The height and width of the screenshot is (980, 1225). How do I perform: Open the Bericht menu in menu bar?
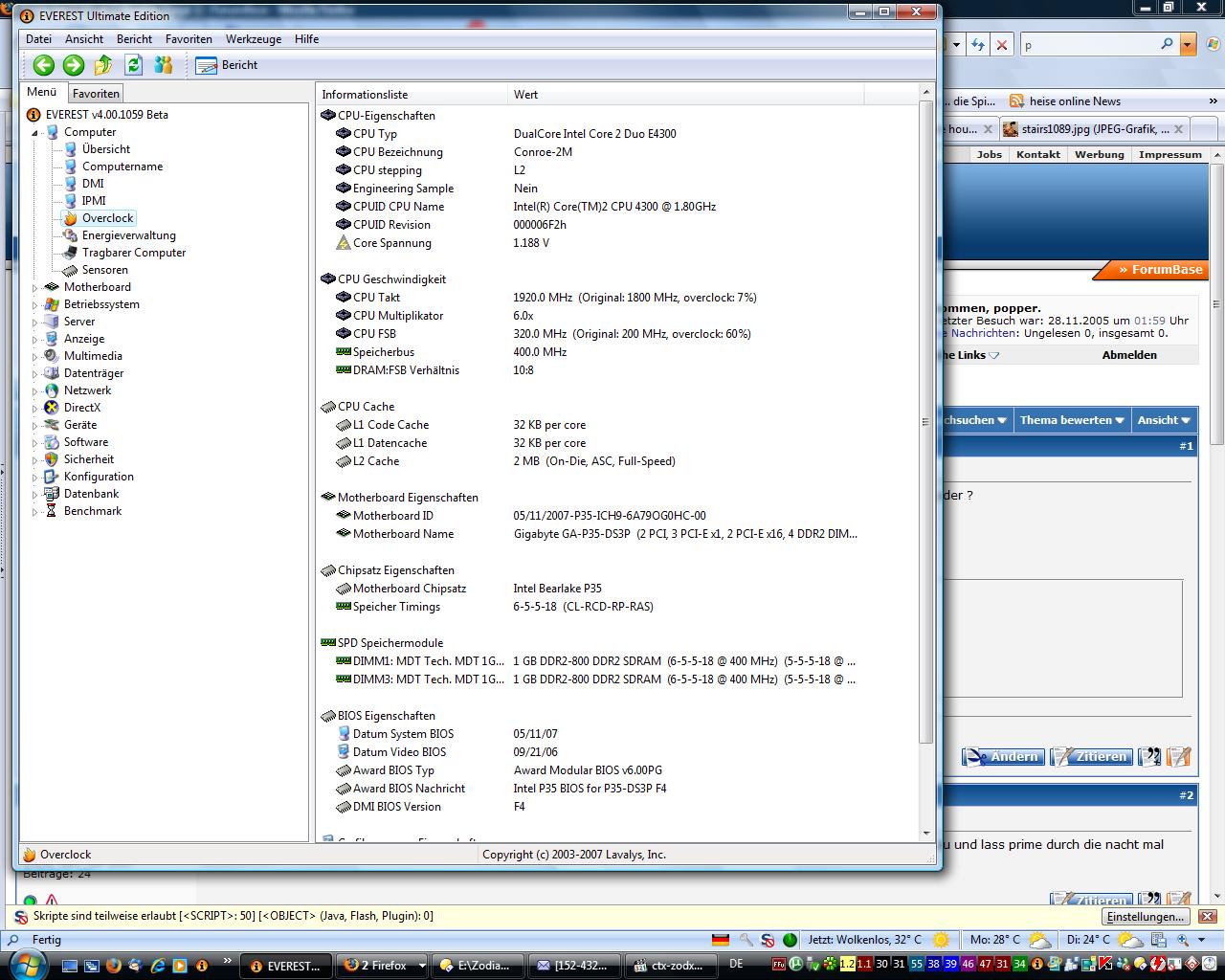(134, 39)
